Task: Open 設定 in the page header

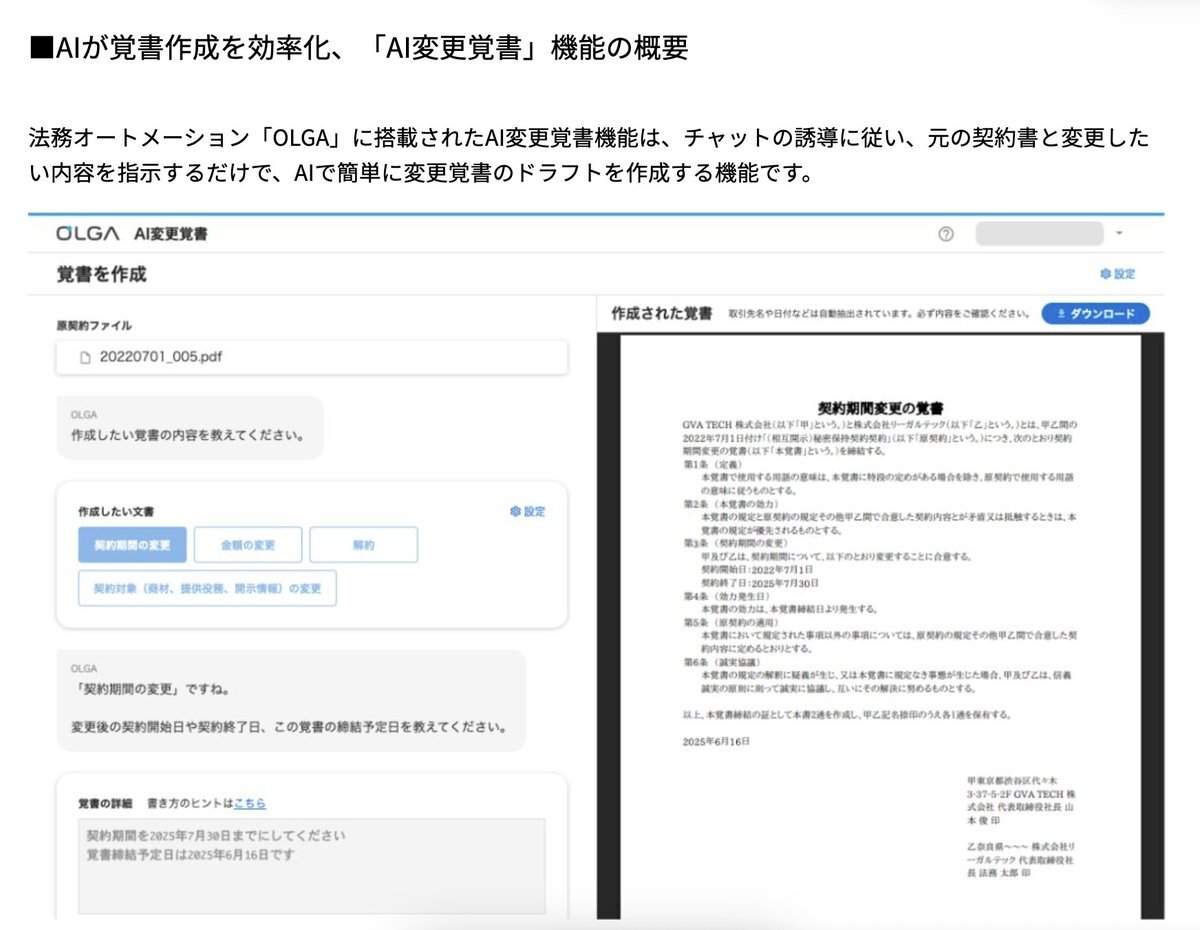Action: tap(1117, 274)
